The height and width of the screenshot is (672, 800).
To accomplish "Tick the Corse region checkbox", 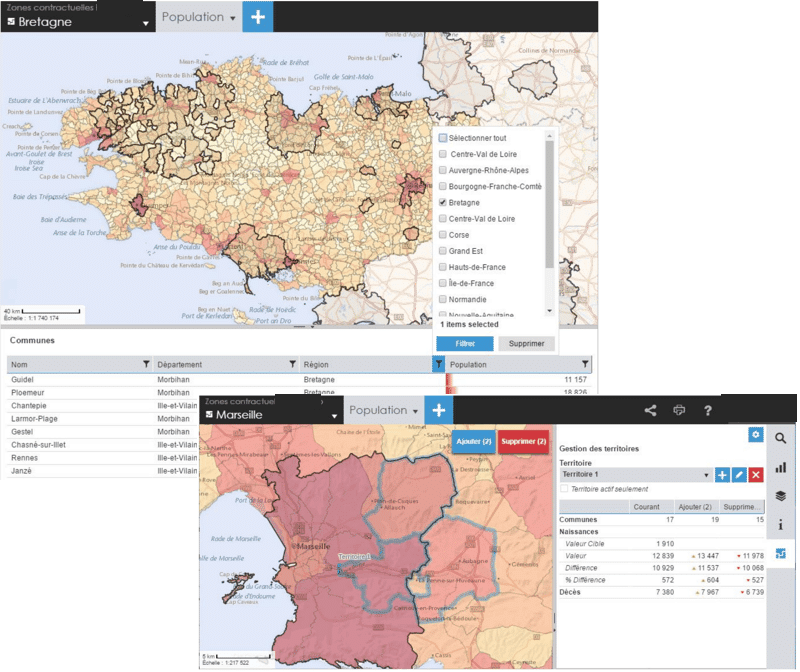I will click(443, 234).
